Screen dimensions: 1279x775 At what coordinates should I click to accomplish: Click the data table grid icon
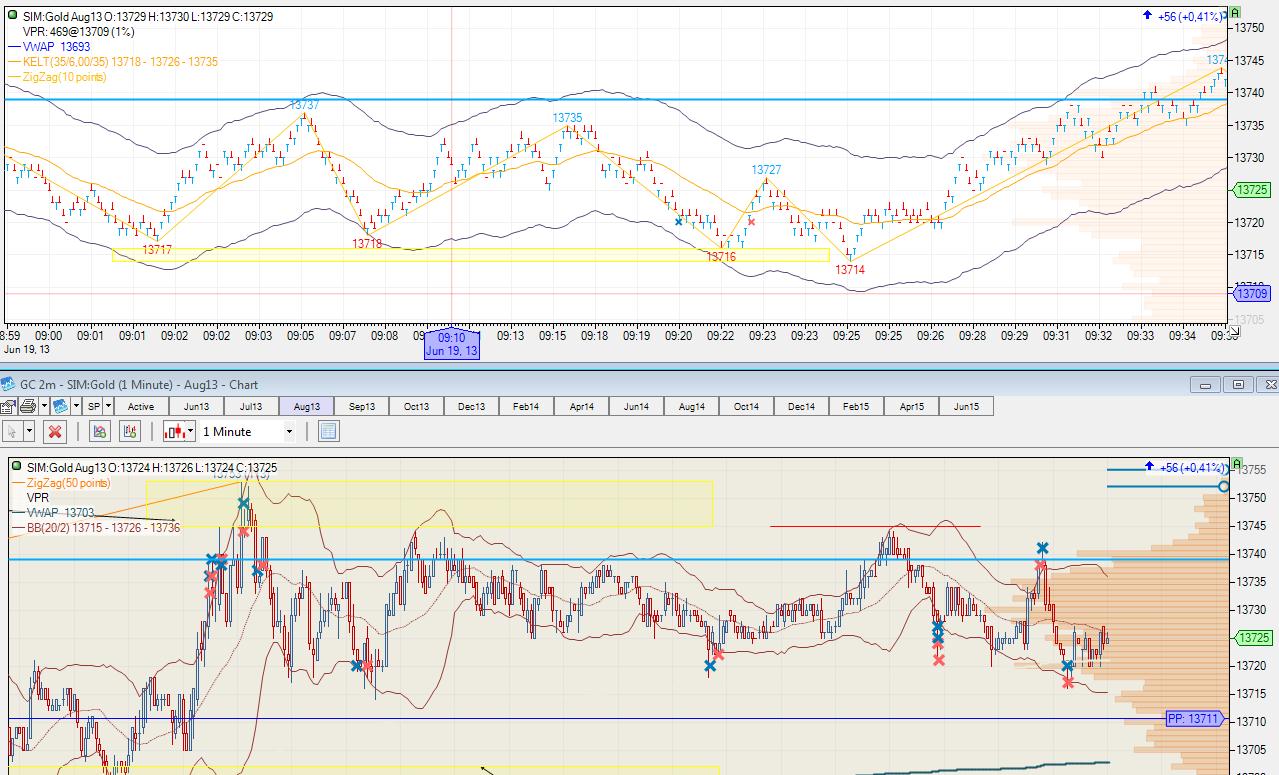click(x=328, y=432)
